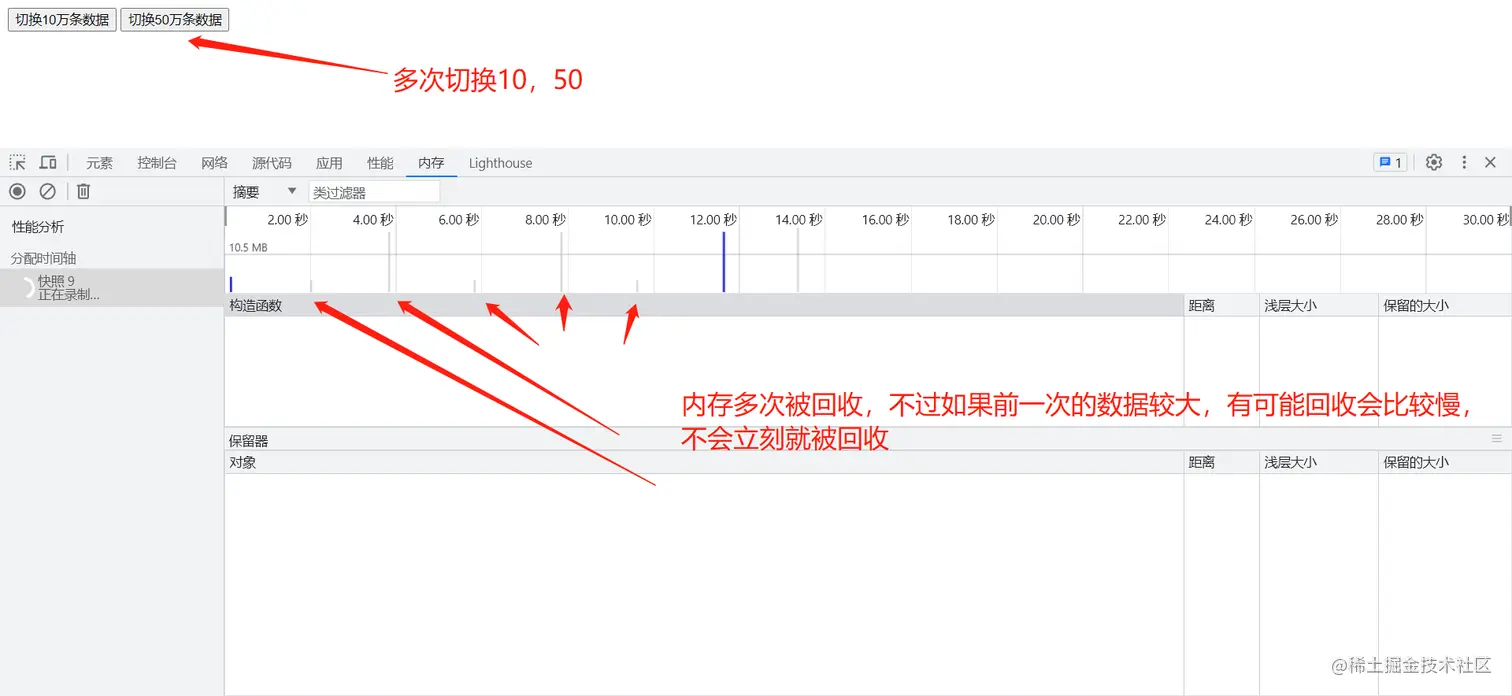The height and width of the screenshot is (696, 1512).
Task: Click the 16.00 秒 timeline label
Action: 885,220
